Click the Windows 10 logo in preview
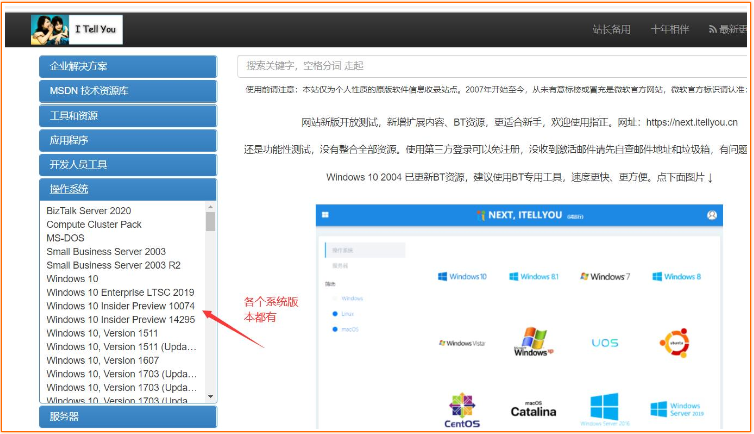Viewport: 754px width, 434px height. point(461,276)
